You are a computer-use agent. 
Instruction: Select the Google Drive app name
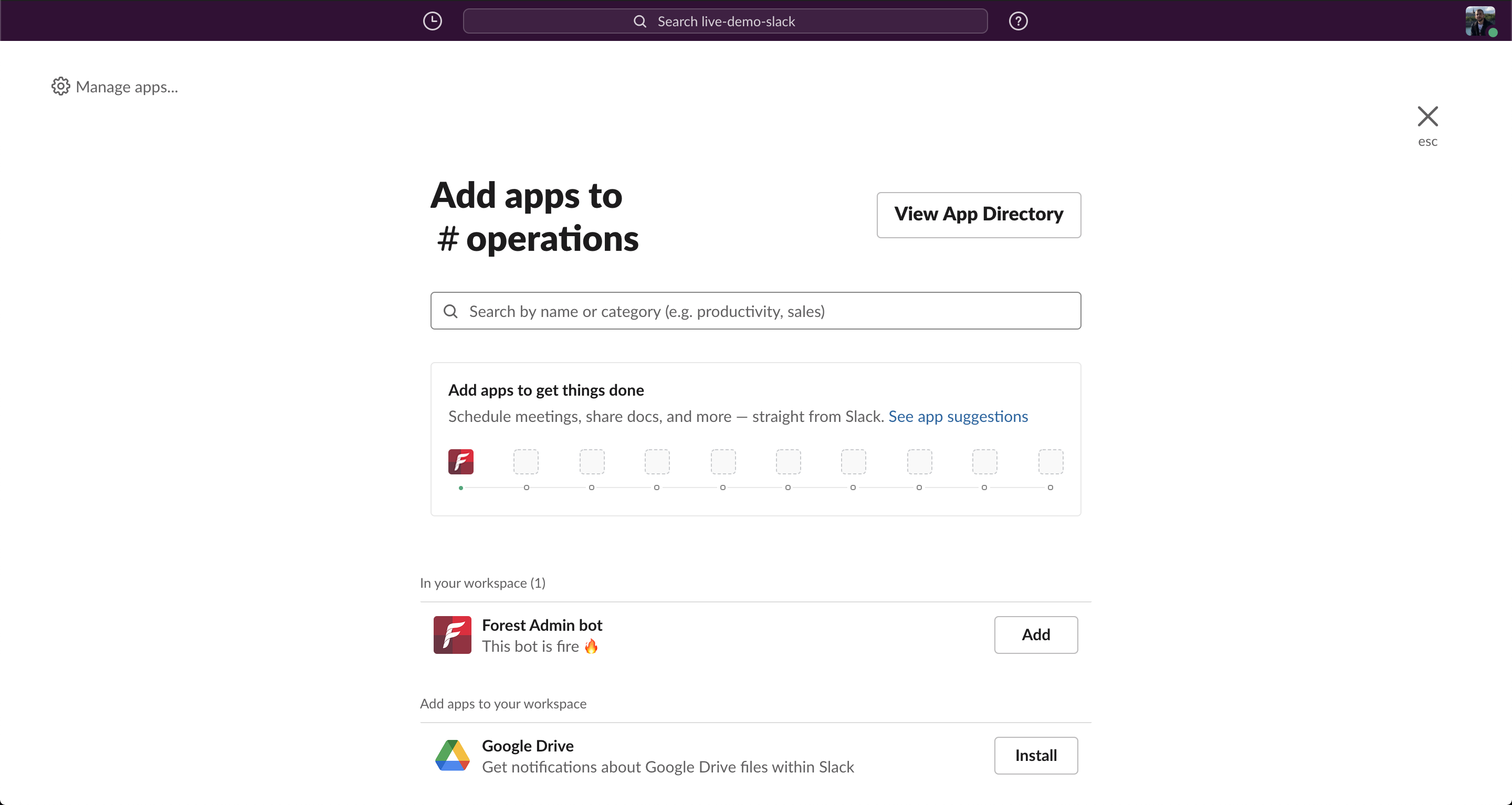528,746
